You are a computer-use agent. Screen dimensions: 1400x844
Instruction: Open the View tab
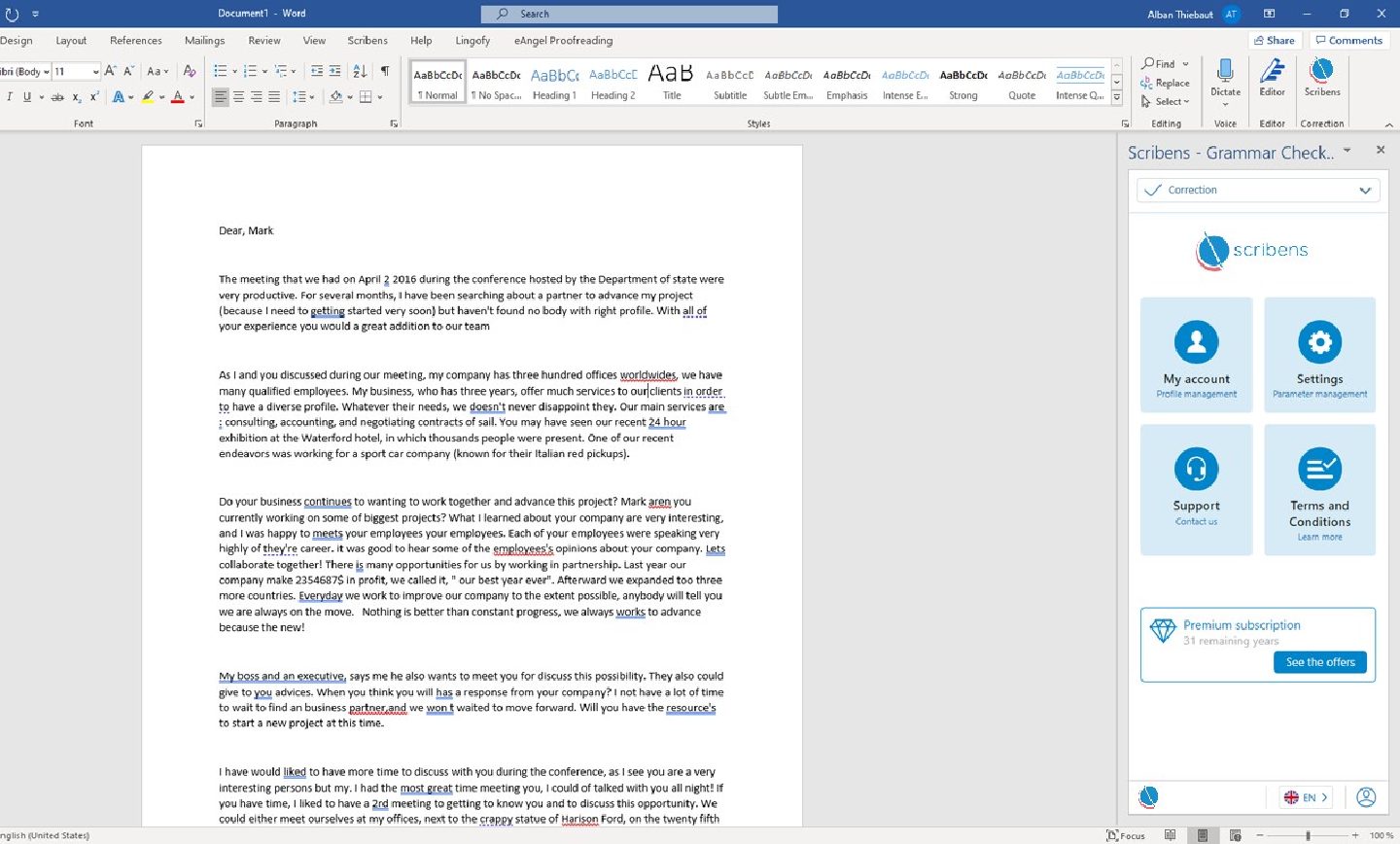pyautogui.click(x=314, y=41)
